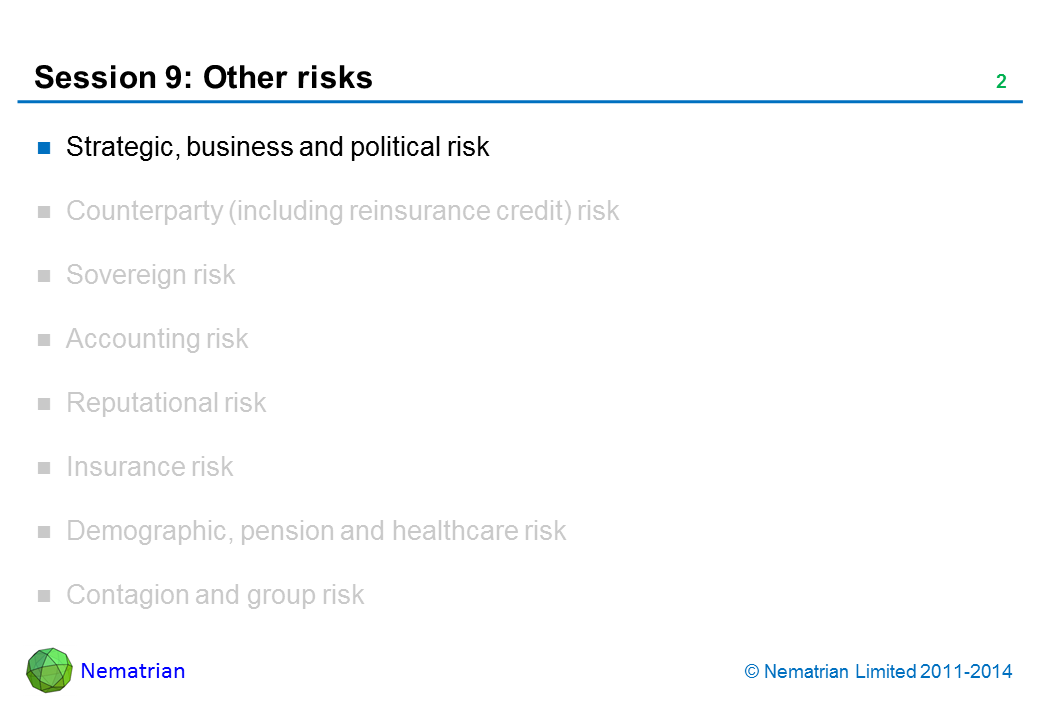
Task: Click the grey bullet beside Demographic risk
Action: pyautogui.click(x=44, y=532)
